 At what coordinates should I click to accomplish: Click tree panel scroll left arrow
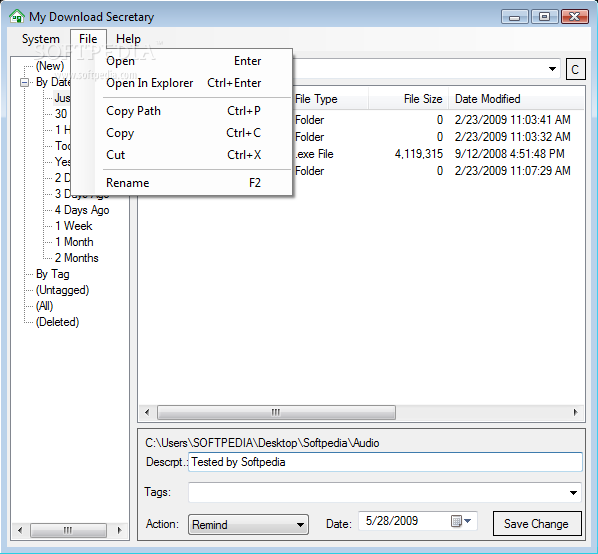(x=20, y=530)
